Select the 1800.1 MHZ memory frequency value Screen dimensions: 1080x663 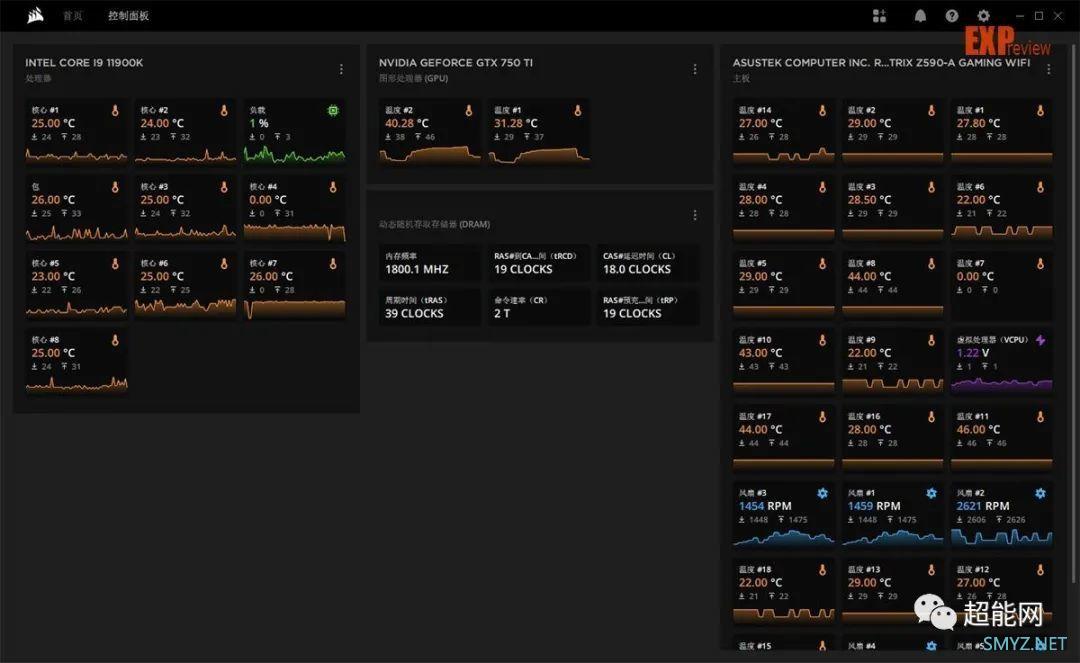417,269
